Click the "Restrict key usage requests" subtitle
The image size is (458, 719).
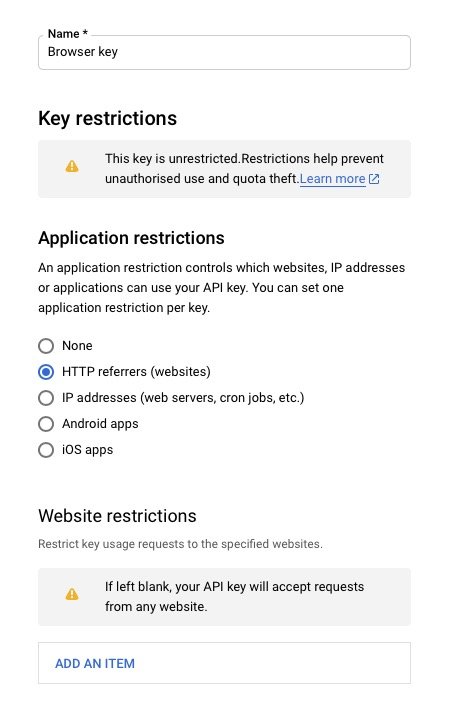pos(181,544)
